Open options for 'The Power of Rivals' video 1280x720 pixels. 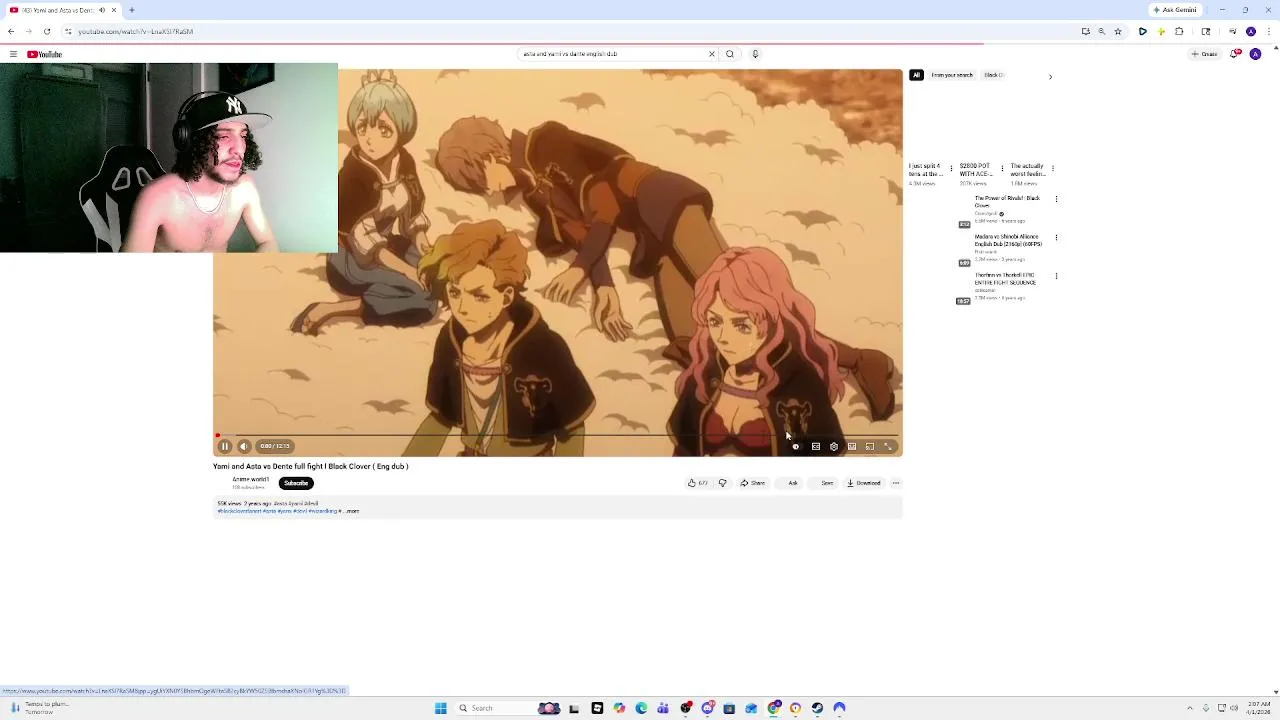(x=1056, y=199)
